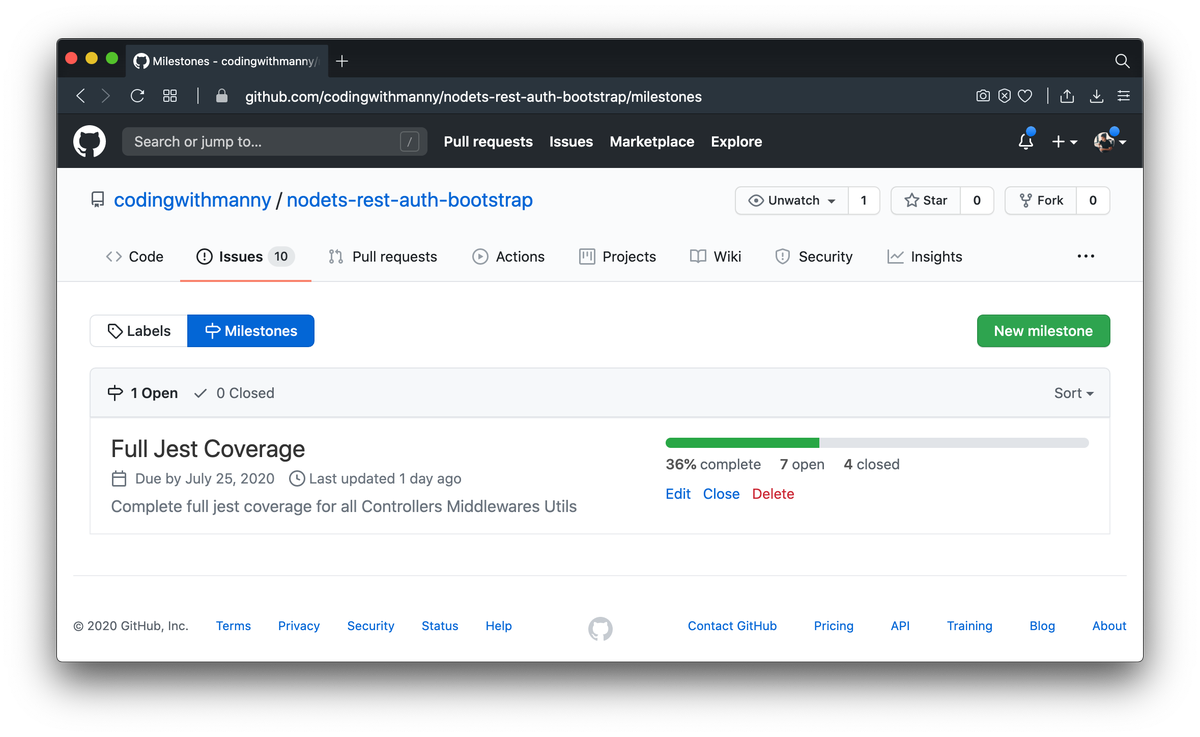Click the browser forward arrow

click(x=106, y=96)
